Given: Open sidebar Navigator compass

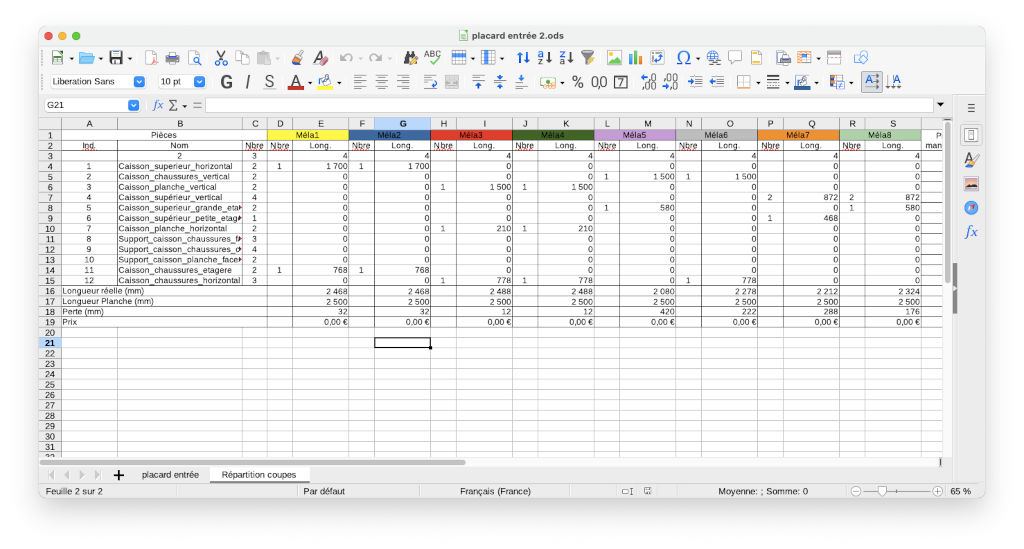Looking at the screenshot, I should 971,208.
